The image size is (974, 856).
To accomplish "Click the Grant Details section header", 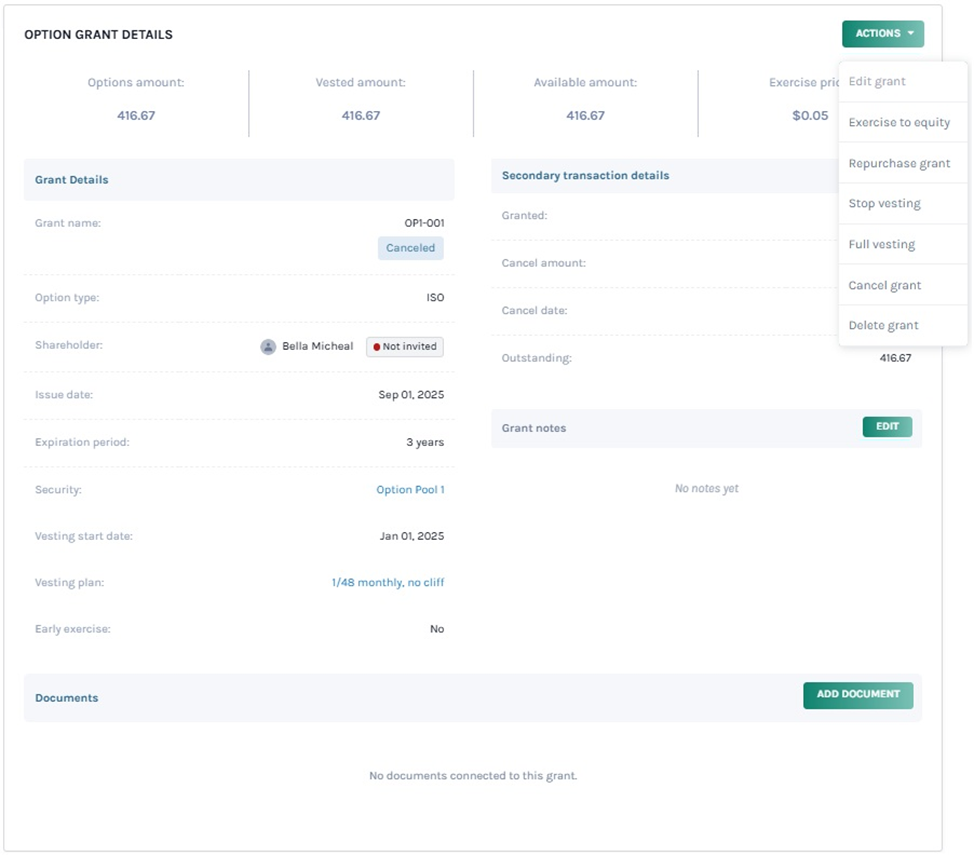I will pyautogui.click(x=72, y=180).
